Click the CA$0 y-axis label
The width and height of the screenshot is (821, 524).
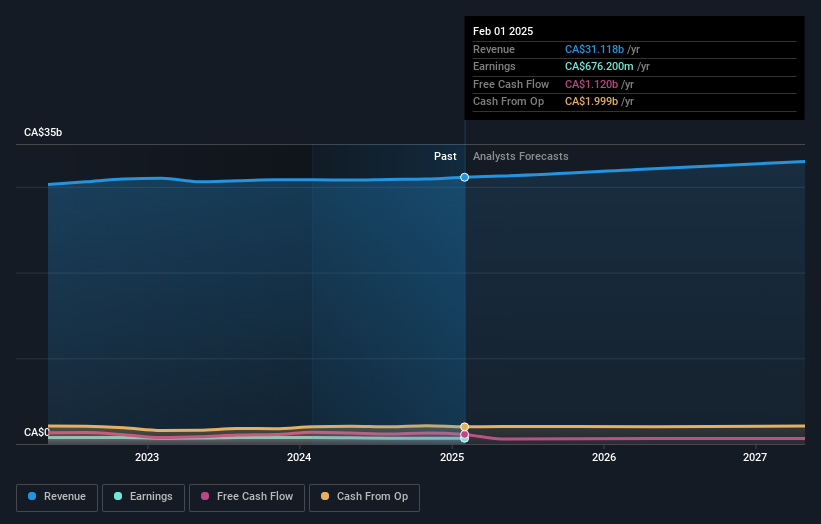tap(37, 432)
